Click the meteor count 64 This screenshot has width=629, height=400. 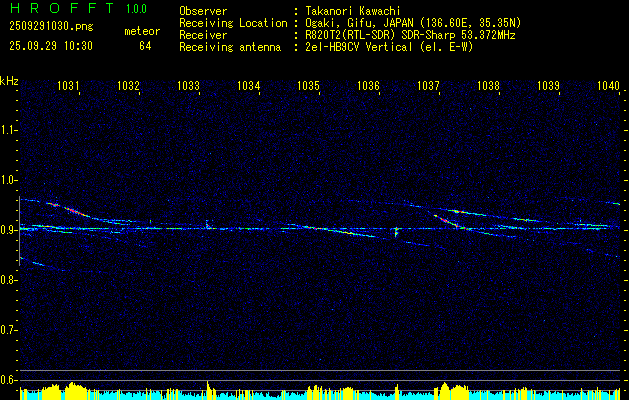(145, 46)
